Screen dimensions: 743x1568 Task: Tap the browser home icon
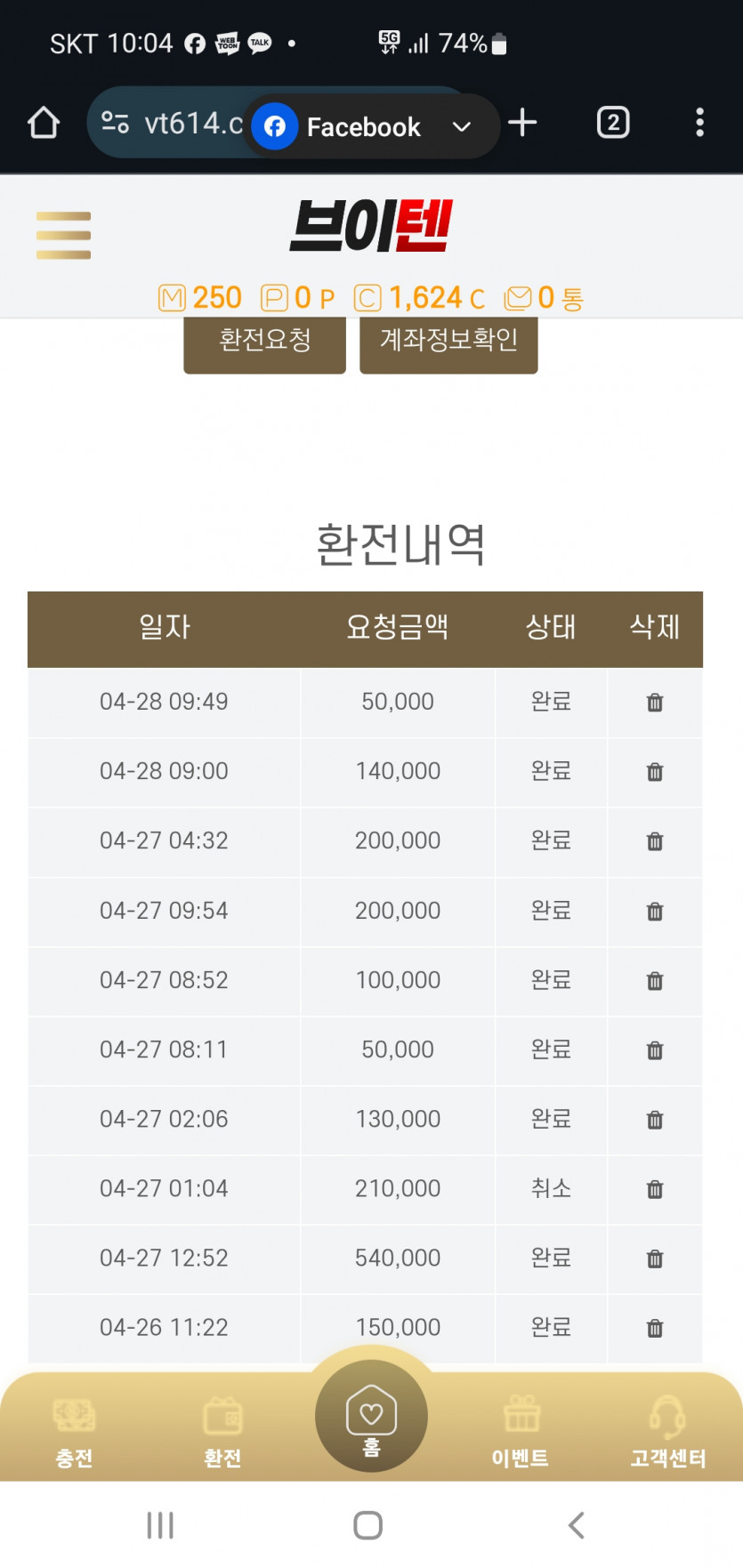[44, 123]
